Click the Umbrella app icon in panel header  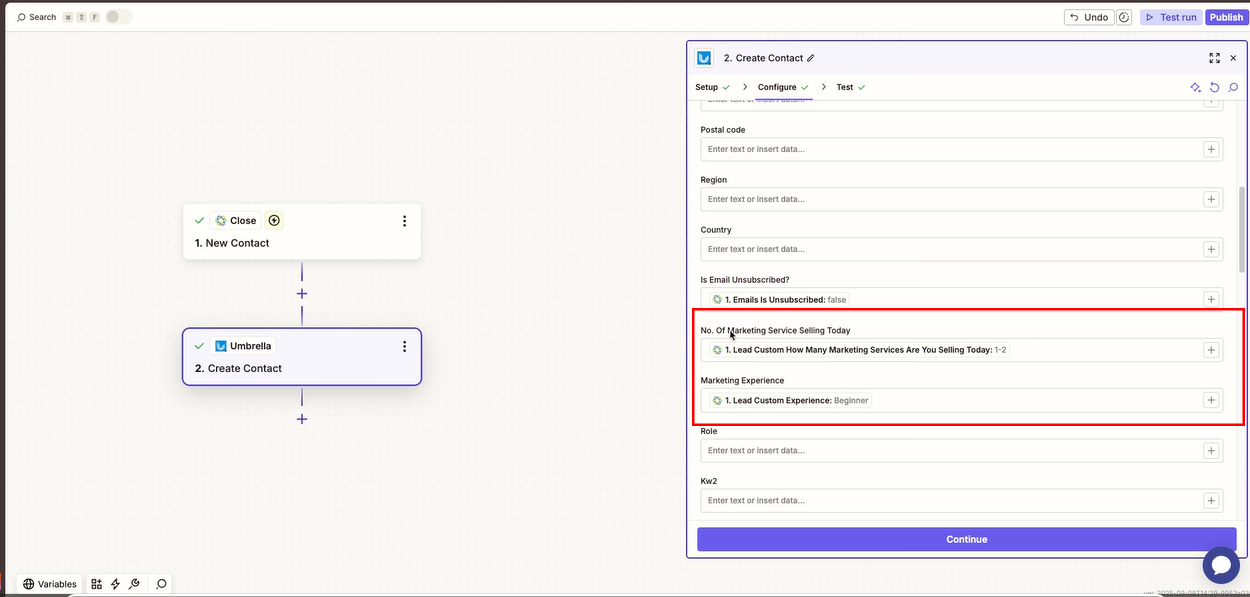pos(705,58)
